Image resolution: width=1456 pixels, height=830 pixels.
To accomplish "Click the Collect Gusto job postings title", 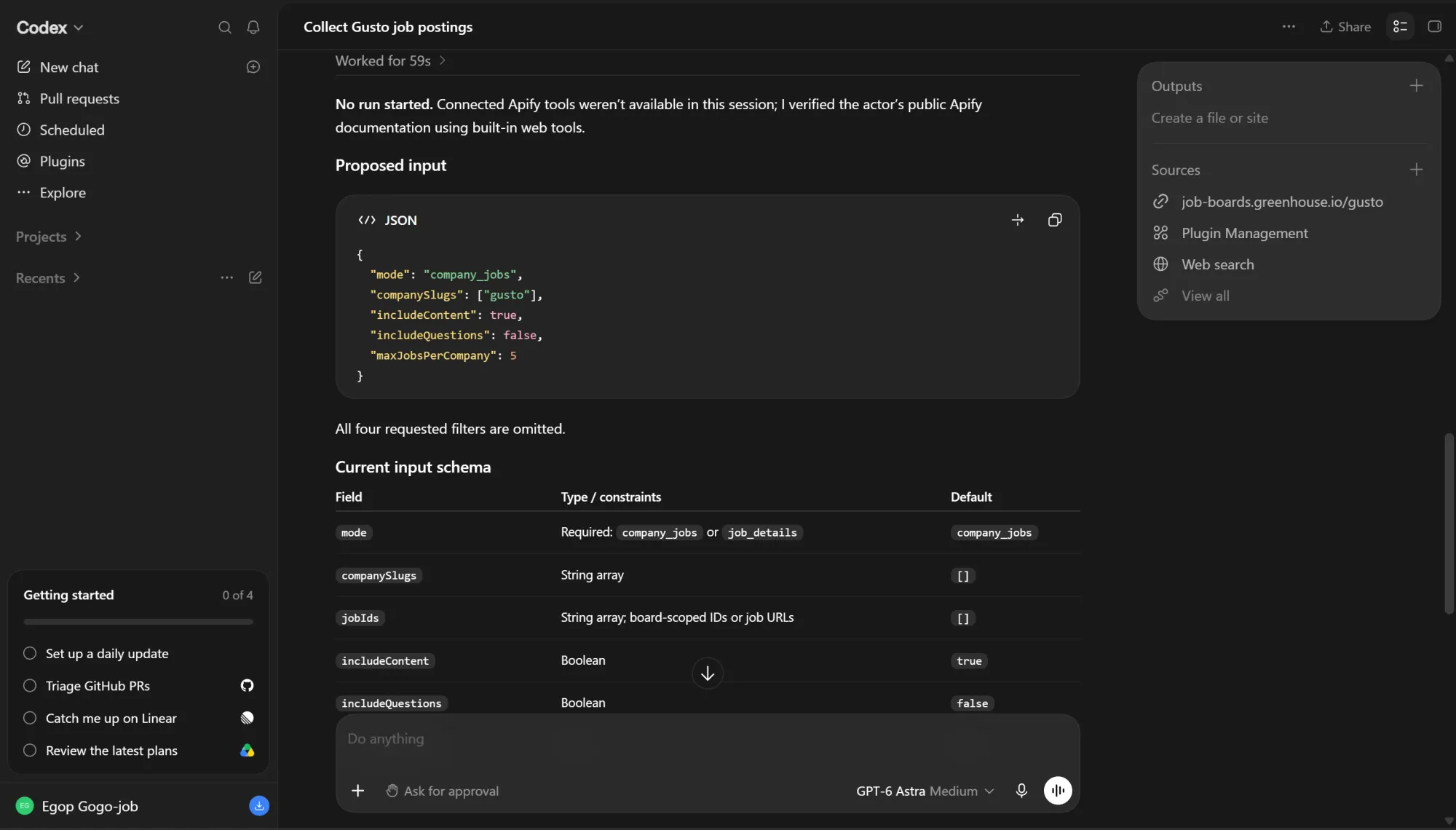I will click(x=388, y=27).
